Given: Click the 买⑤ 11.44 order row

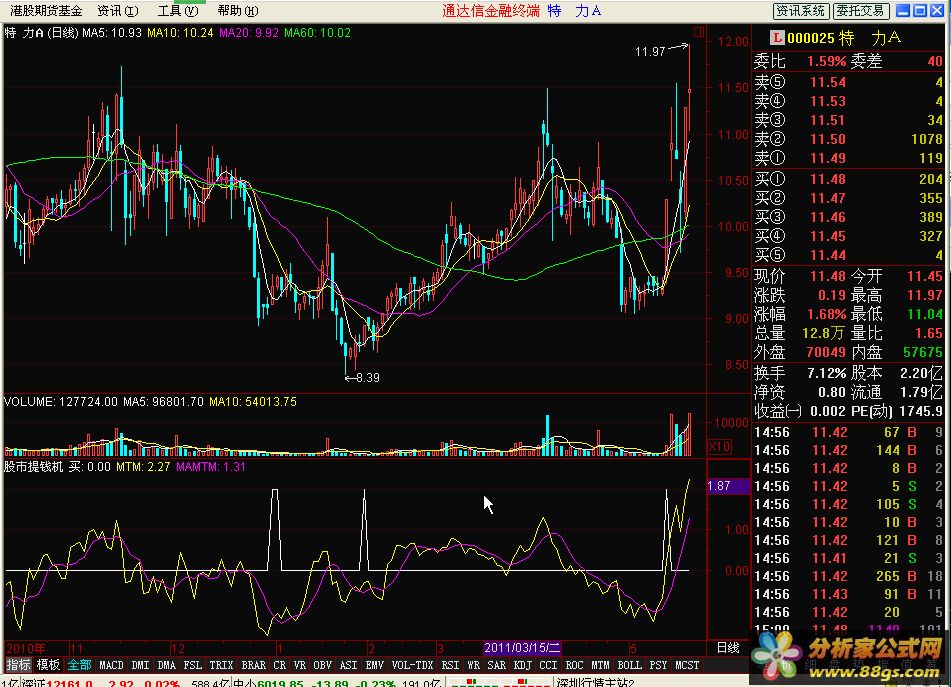Looking at the screenshot, I should [x=848, y=255].
